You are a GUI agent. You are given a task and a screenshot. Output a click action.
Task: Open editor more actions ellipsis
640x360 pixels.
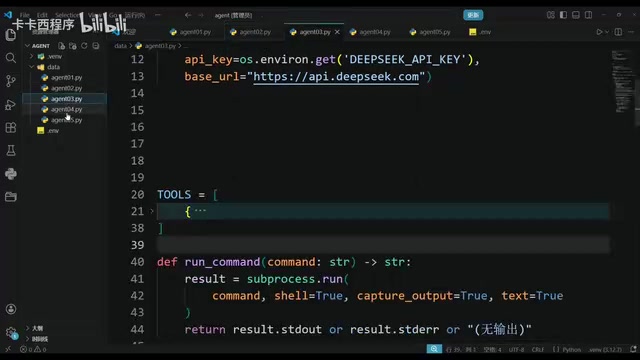tap(631, 32)
